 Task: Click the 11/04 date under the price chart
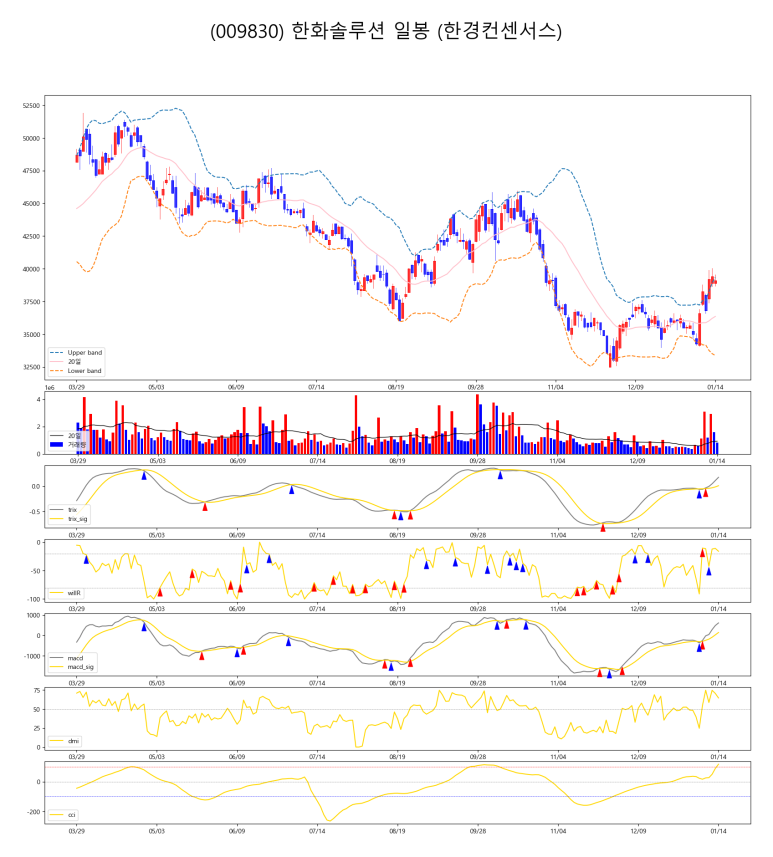coord(555,387)
